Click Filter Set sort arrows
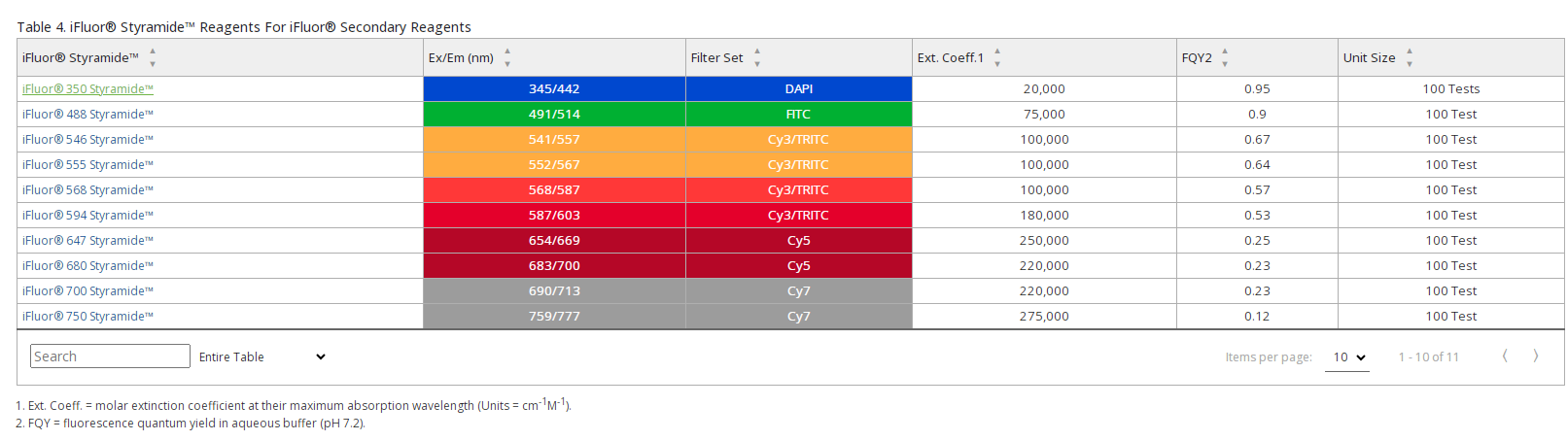The height and width of the screenshot is (441, 1568). coord(757,57)
